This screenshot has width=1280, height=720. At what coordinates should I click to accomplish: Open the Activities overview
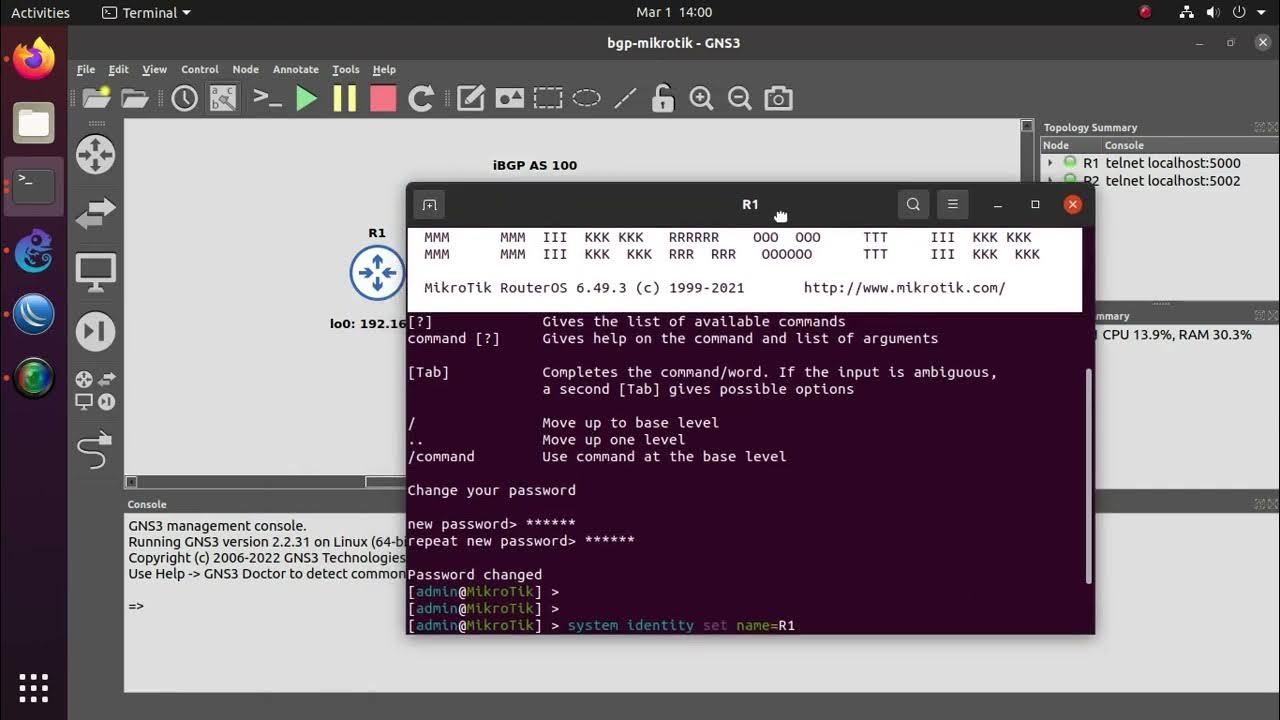pyautogui.click(x=40, y=13)
